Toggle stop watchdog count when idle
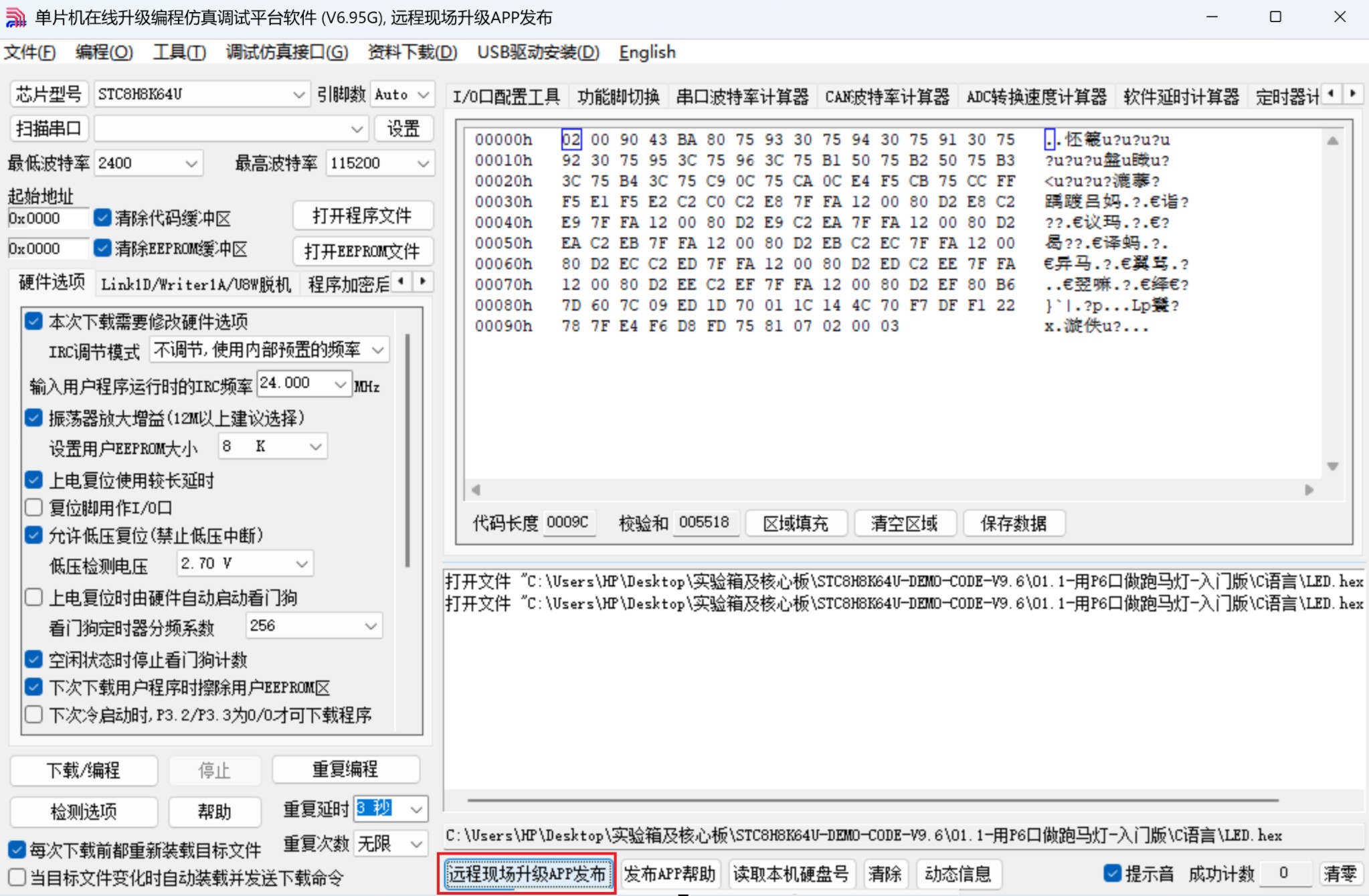Screen dimensions: 1369x896 click(x=33, y=660)
